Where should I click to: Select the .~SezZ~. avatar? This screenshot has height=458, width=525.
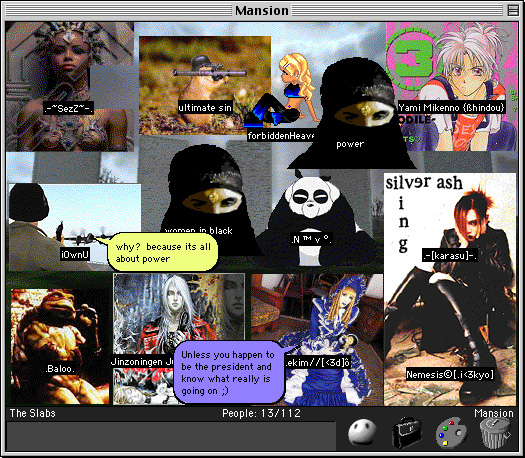click(69, 87)
